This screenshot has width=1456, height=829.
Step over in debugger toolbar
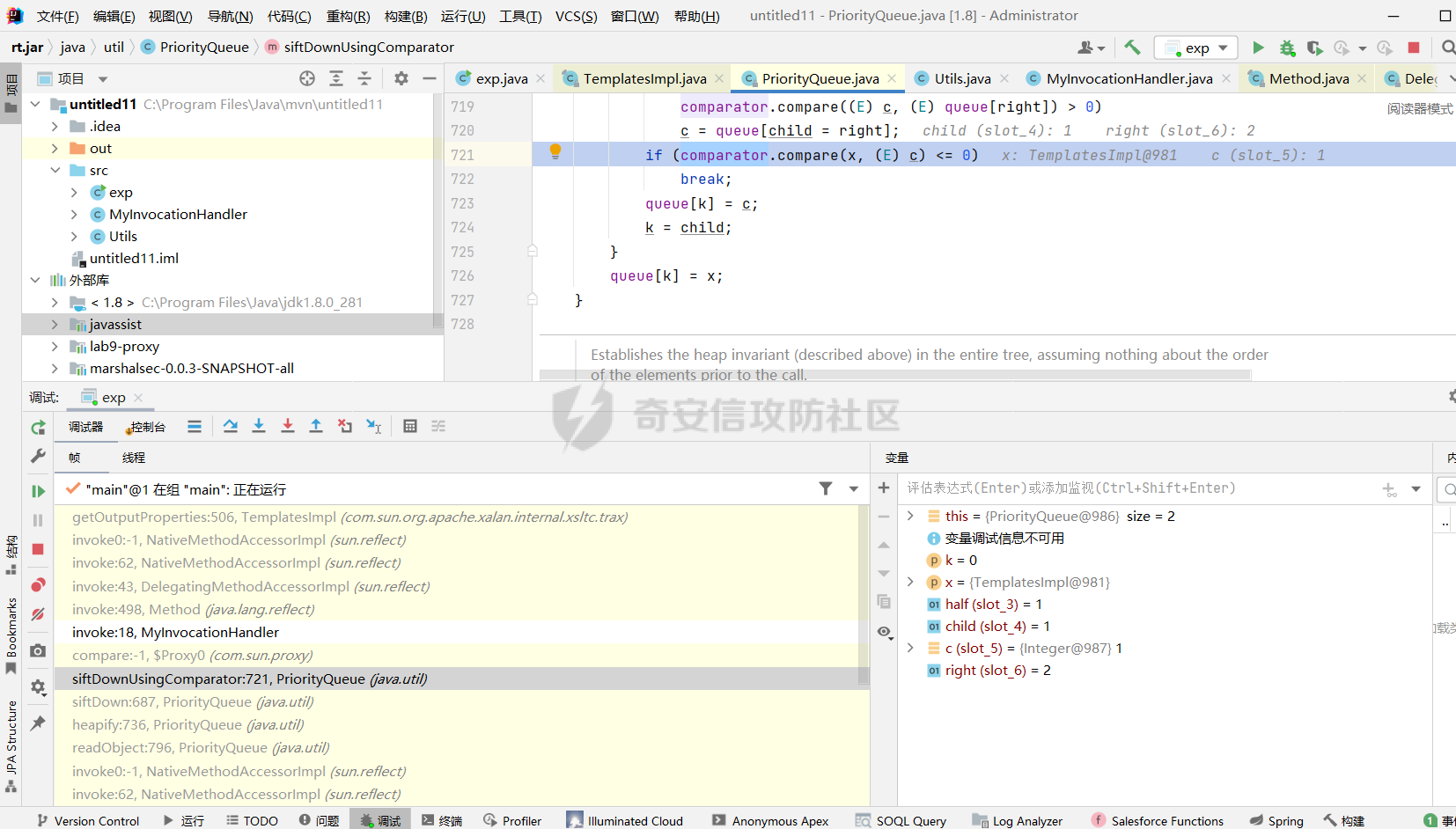coord(231,426)
